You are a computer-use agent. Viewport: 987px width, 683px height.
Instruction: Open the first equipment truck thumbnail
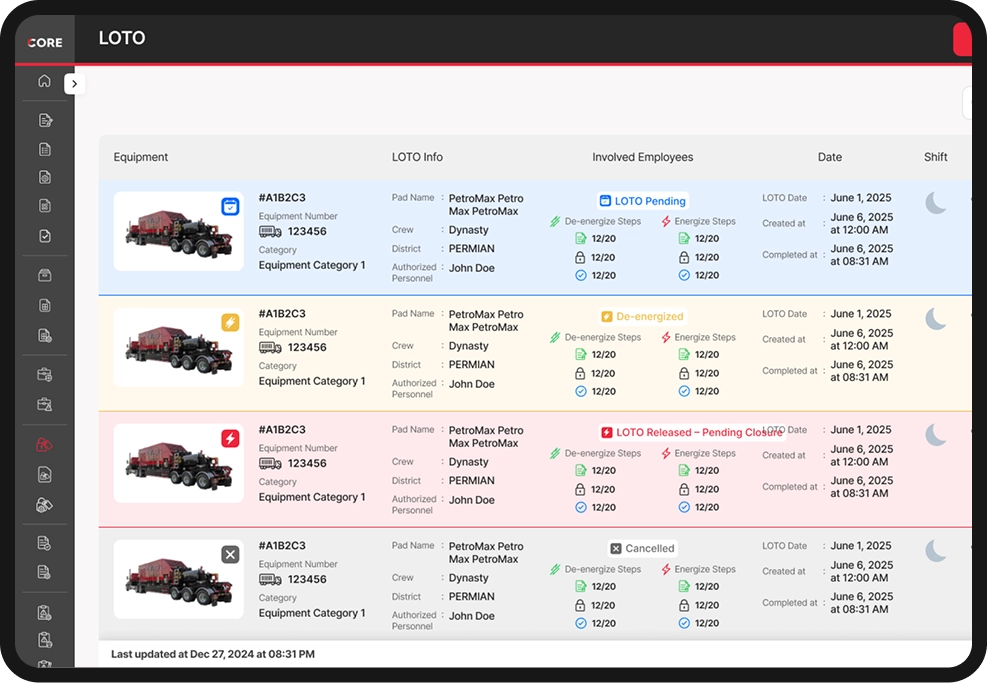[x=179, y=231]
